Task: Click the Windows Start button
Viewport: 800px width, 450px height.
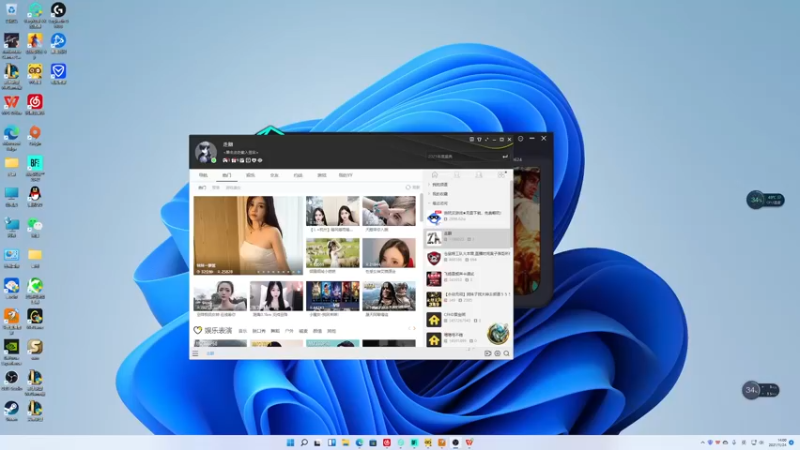Action: pyautogui.click(x=290, y=442)
